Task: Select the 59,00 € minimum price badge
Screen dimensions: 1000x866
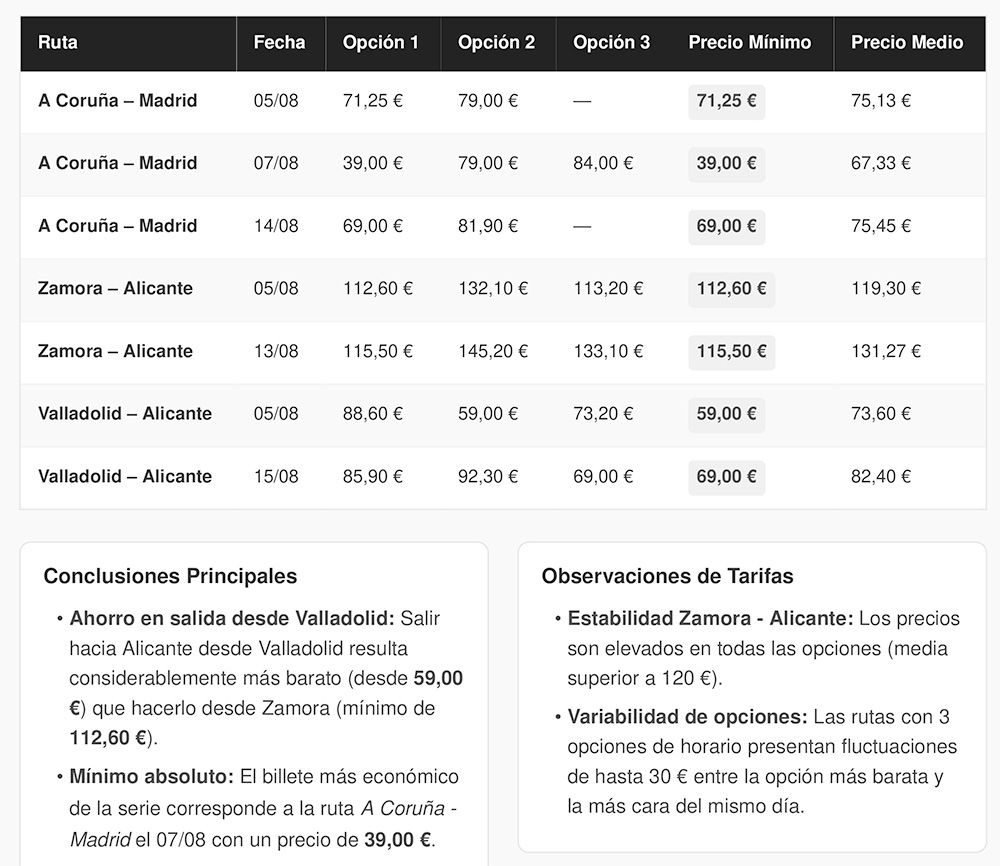Action: 726,415
